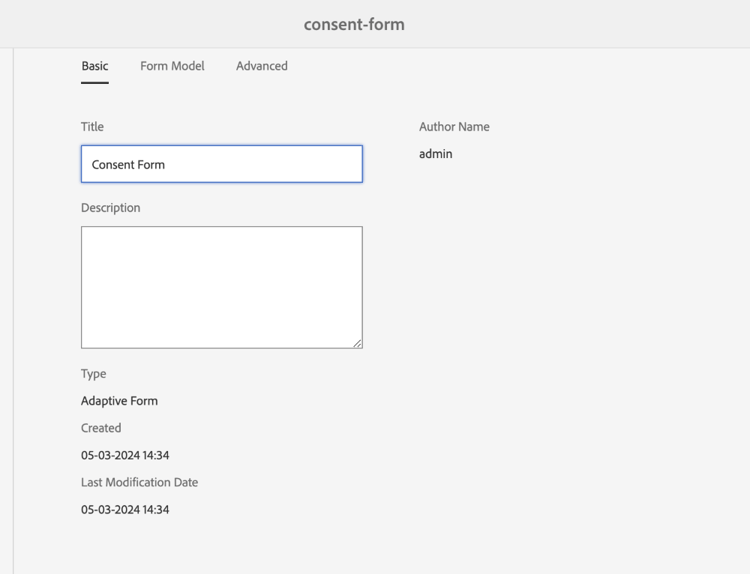Select the admin author value
The image size is (750, 574).
point(436,154)
